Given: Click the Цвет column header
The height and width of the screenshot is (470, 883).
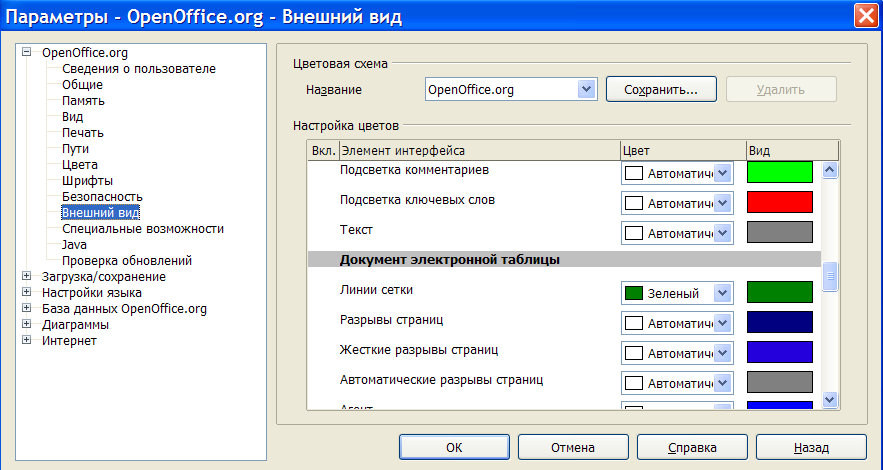Looking at the screenshot, I should coord(683,151).
